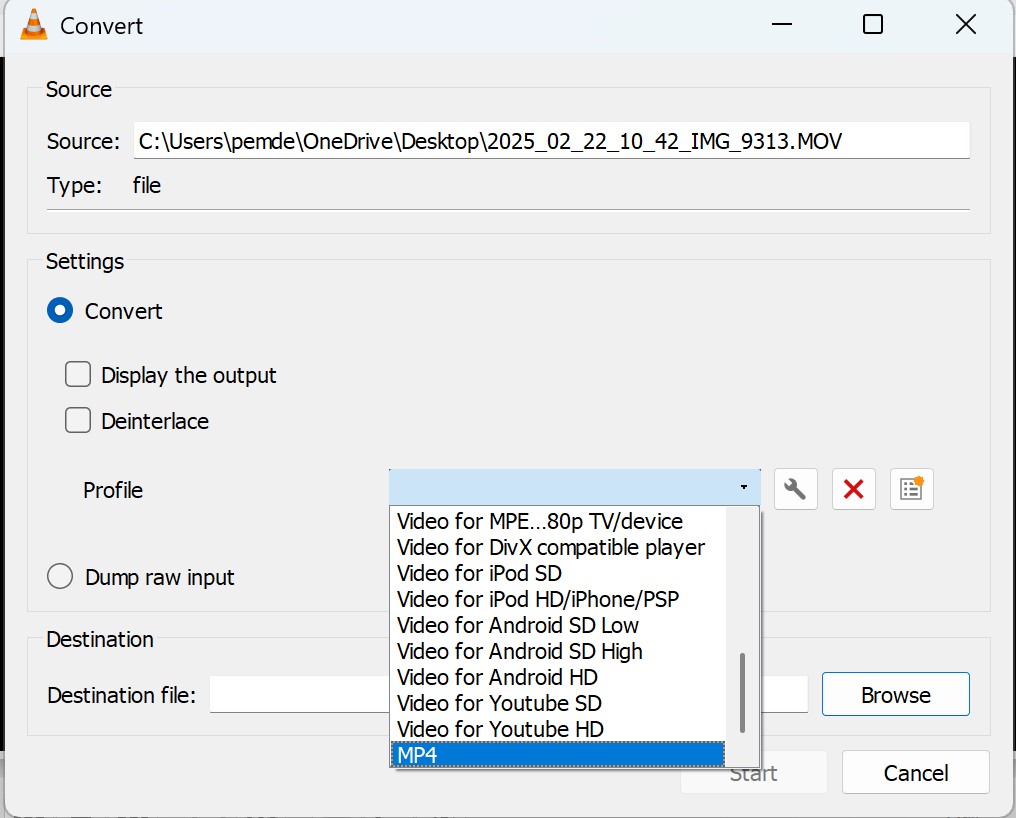Select the "Dump raw input" radio button
Screen dimensions: 1016x818
pyautogui.click(x=60, y=576)
